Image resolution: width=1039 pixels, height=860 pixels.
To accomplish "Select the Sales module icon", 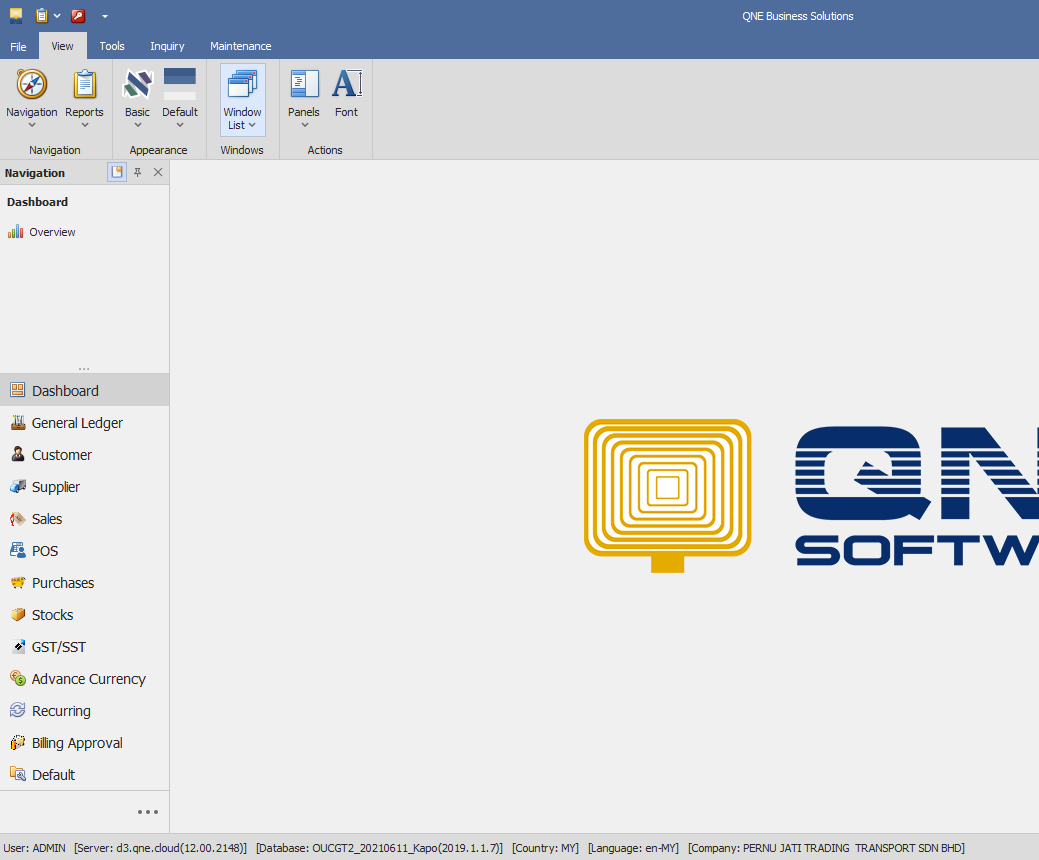I will 18,518.
